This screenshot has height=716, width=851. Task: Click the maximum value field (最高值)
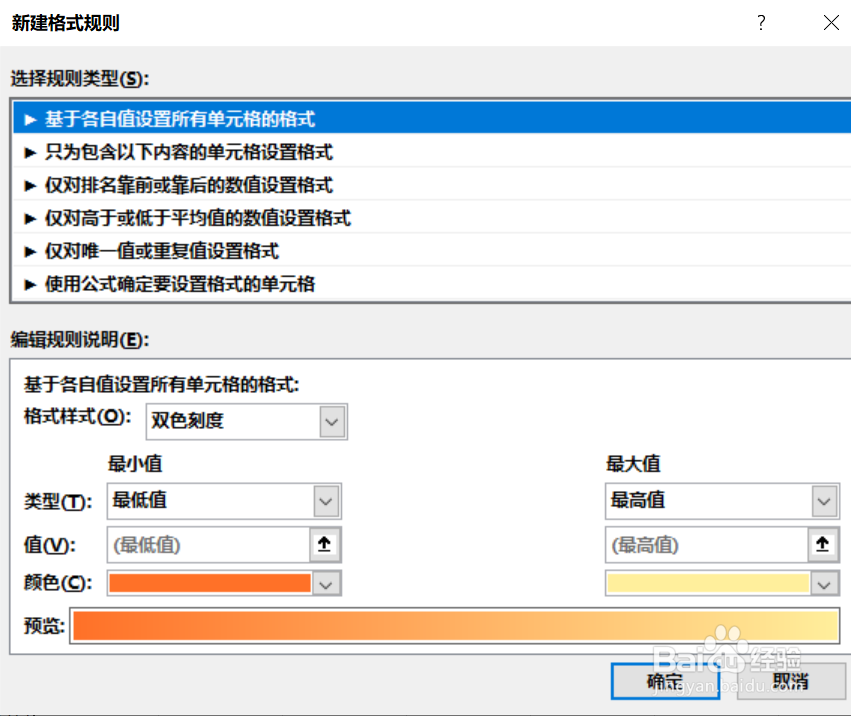(707, 544)
